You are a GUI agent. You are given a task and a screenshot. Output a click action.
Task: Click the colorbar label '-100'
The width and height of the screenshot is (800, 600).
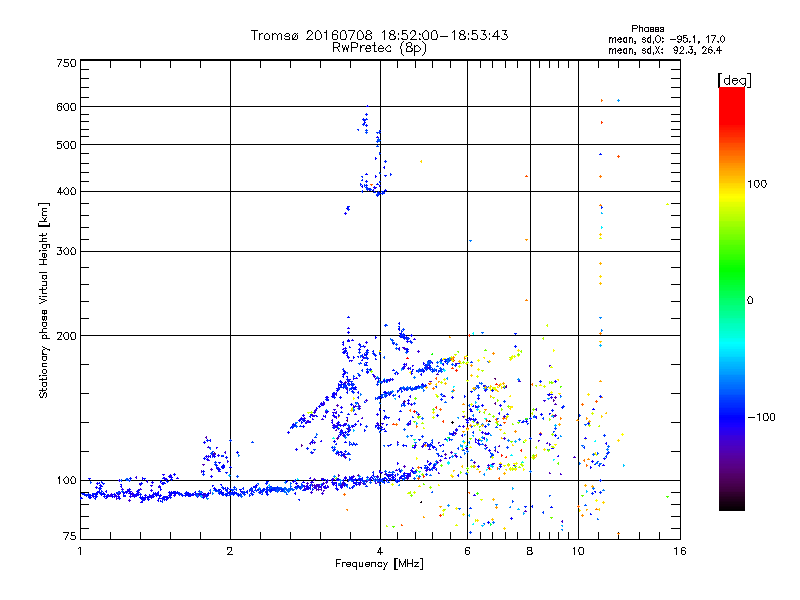tap(761, 417)
